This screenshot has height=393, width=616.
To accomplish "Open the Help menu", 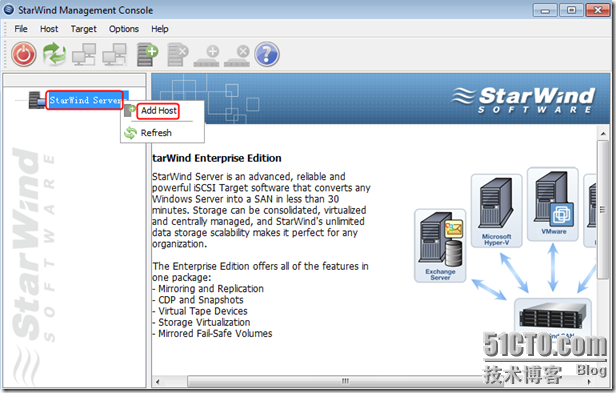I will point(160,29).
